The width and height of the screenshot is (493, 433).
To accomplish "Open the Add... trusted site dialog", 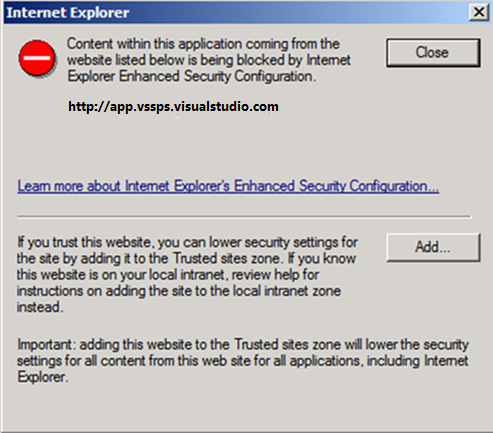I will 433,247.
